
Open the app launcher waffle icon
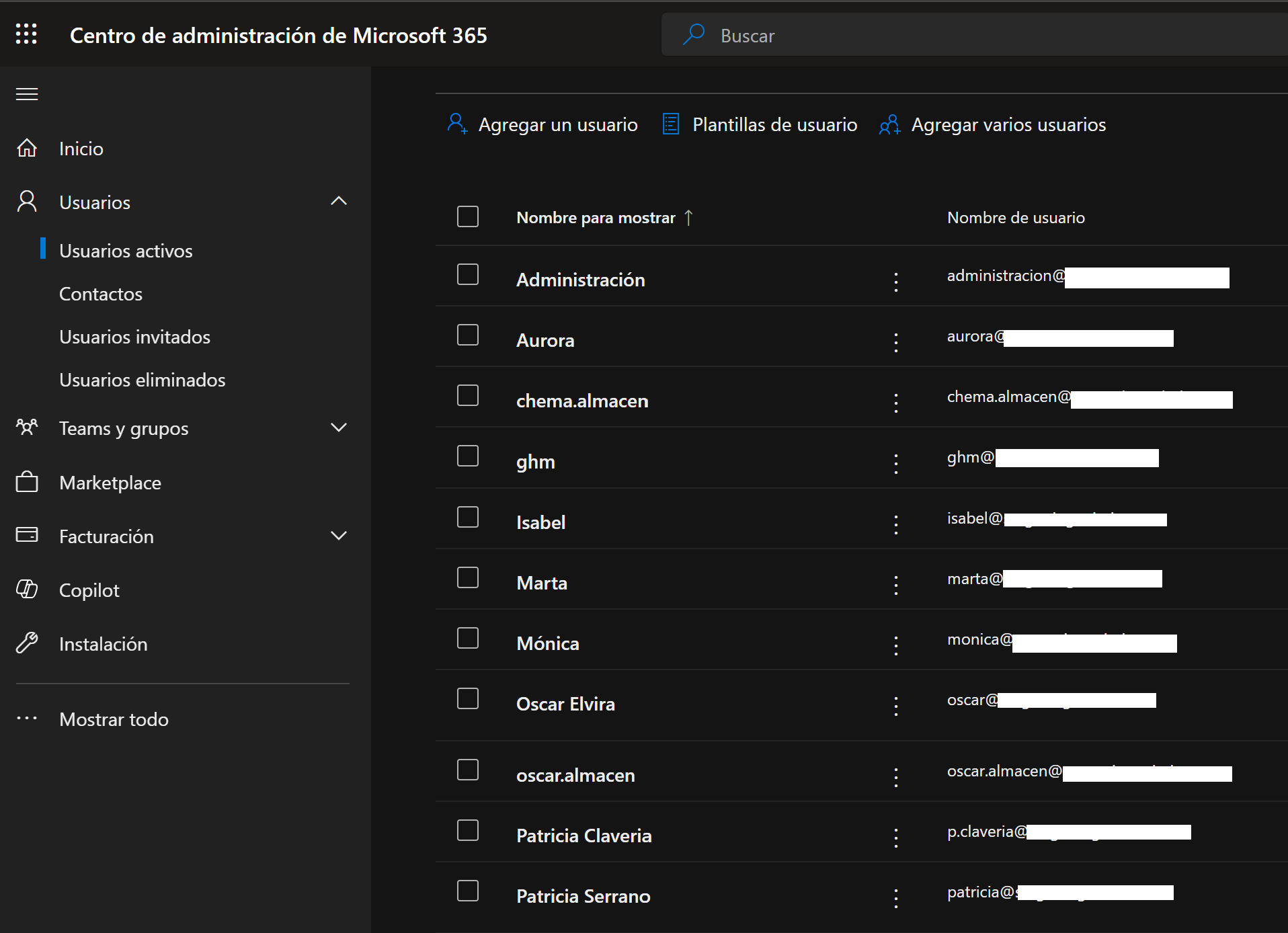pos(26,34)
